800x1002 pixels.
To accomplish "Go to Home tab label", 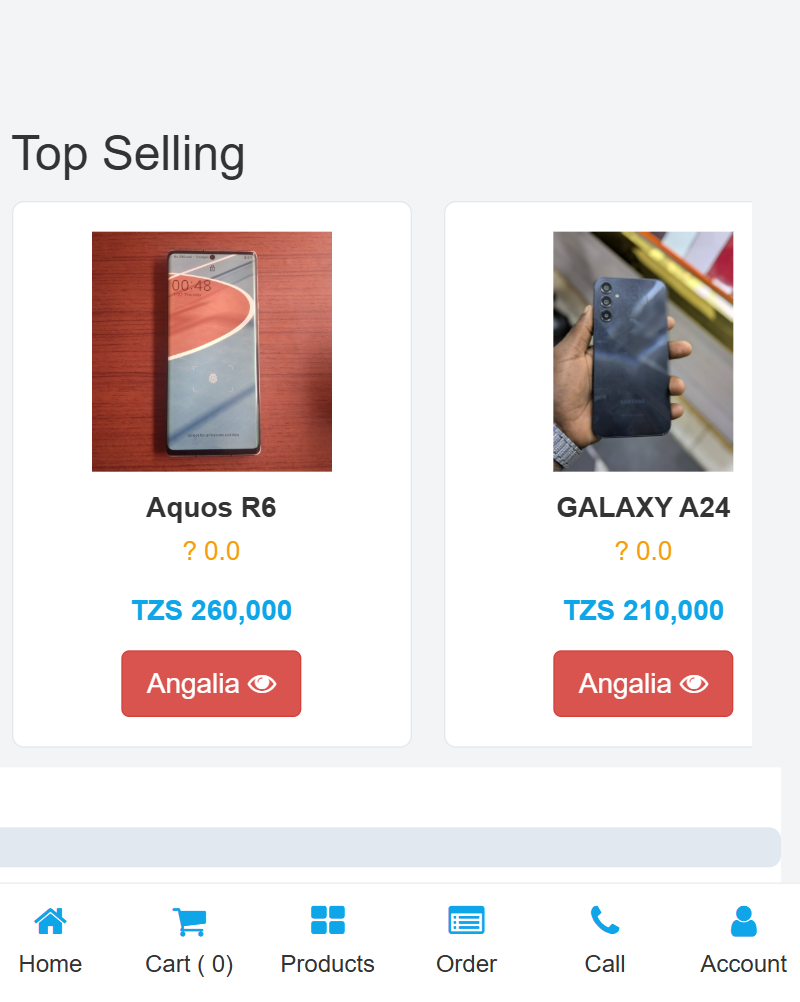I will point(50,964).
